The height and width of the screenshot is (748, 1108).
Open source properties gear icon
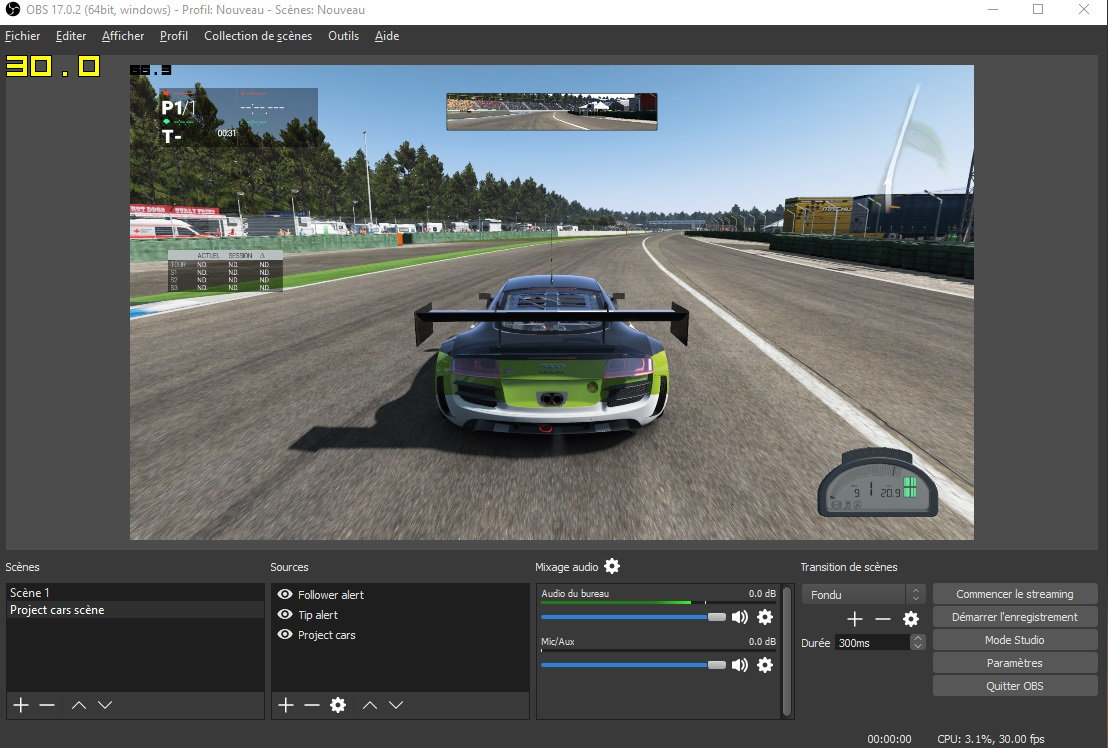point(338,705)
